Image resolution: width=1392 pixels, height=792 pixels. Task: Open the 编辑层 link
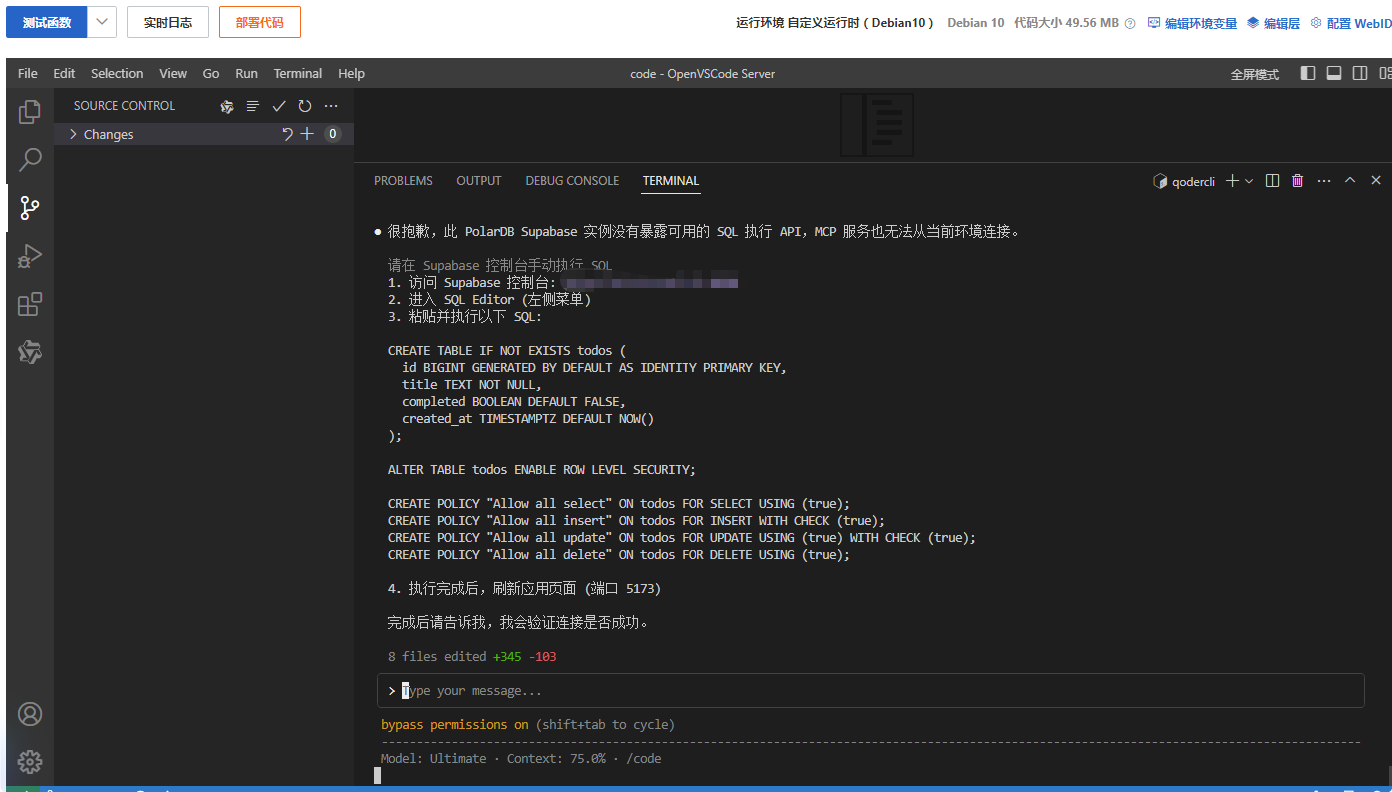(1273, 23)
